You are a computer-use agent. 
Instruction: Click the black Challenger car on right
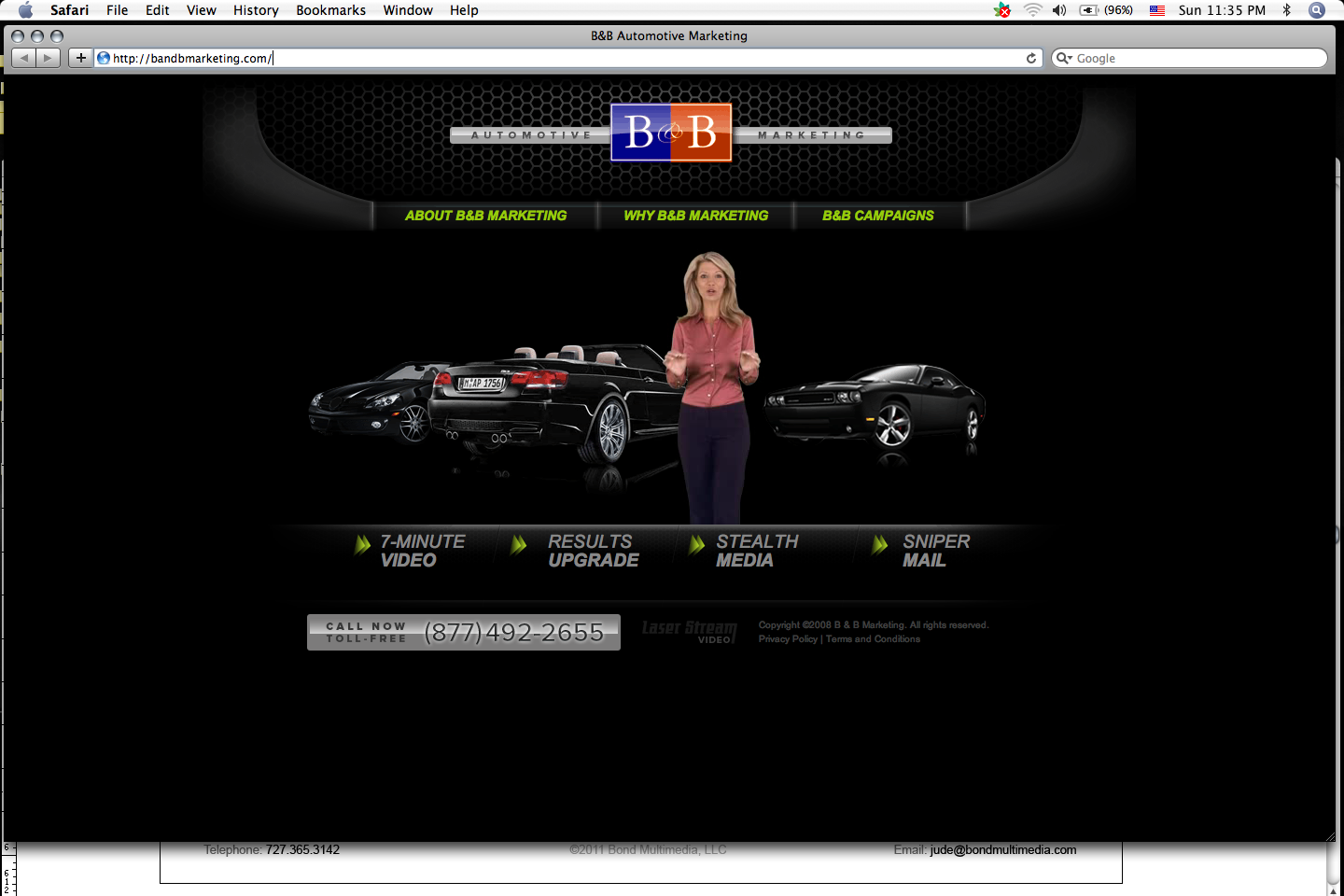click(875, 406)
